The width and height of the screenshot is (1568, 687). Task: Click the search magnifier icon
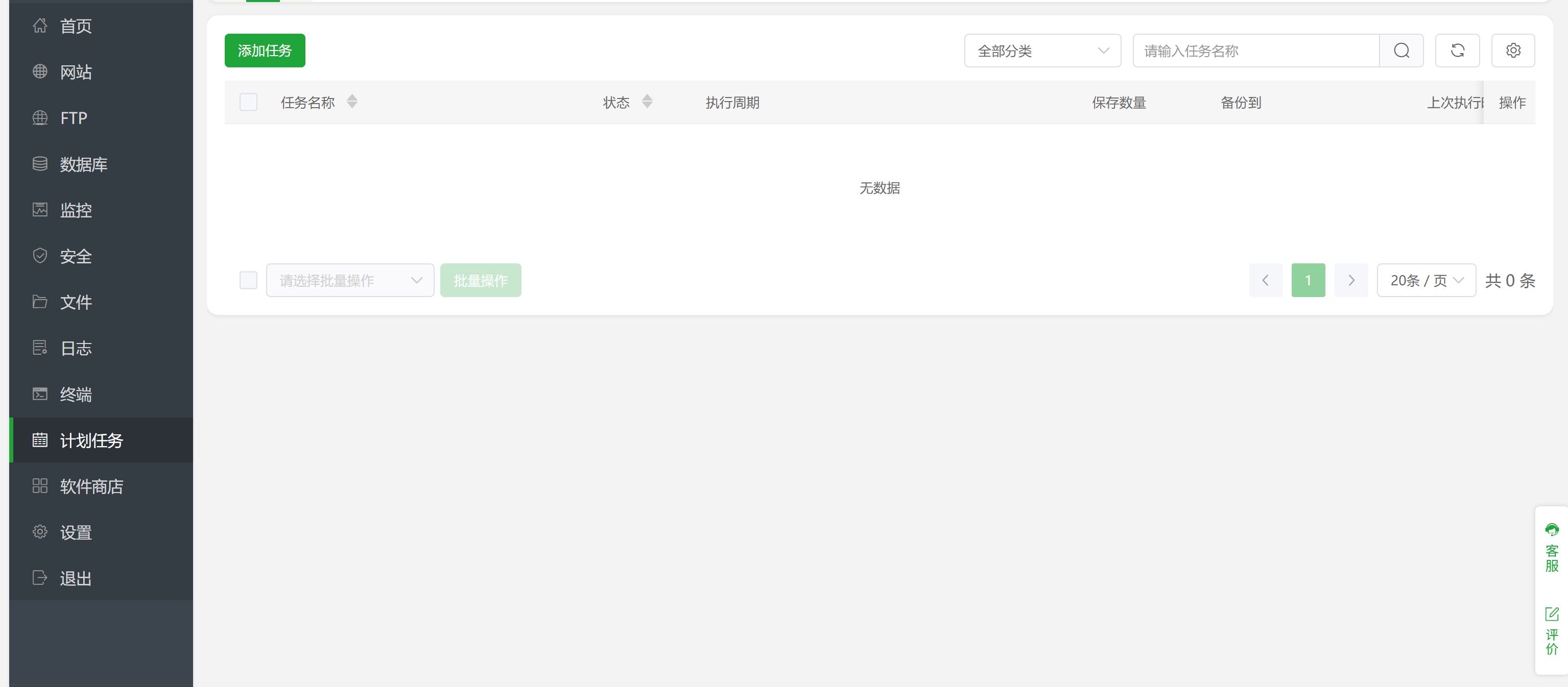click(x=1402, y=51)
